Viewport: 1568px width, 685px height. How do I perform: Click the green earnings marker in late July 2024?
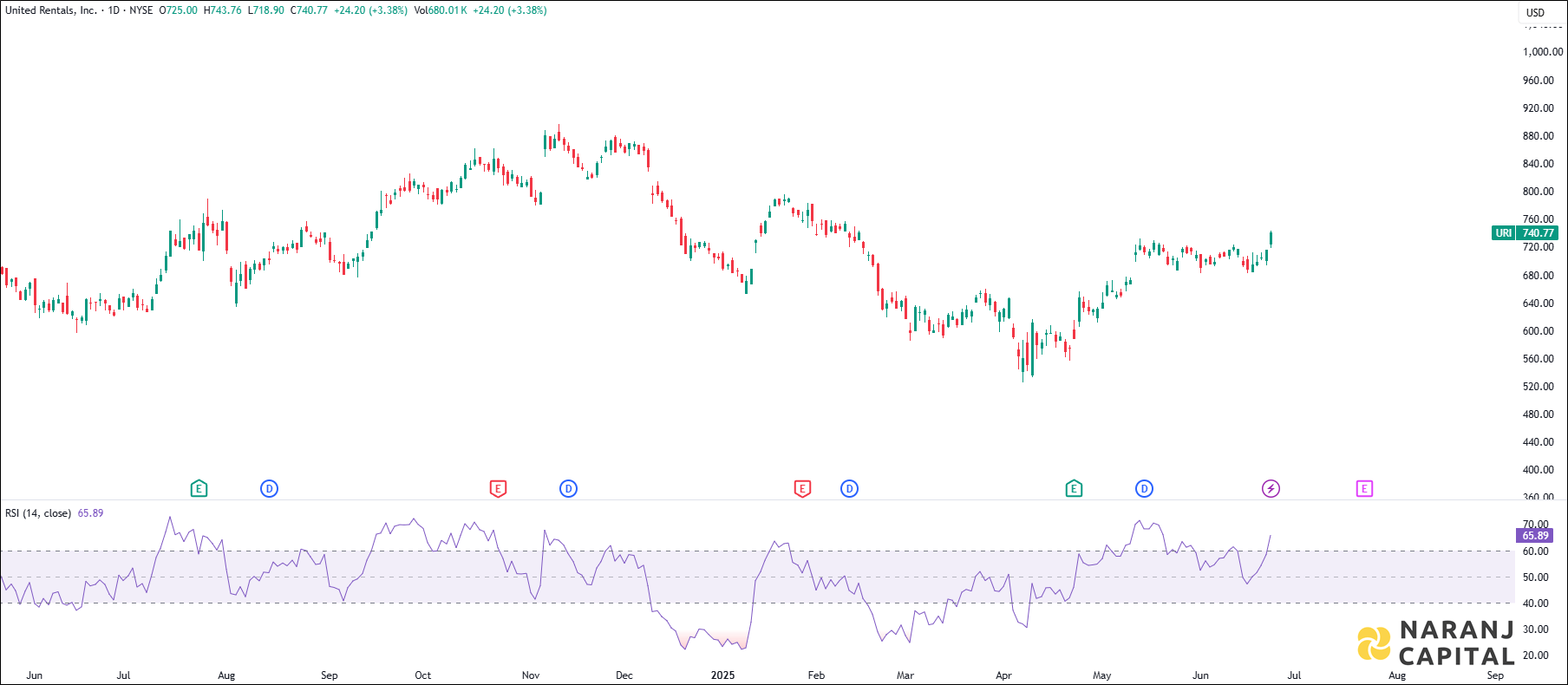point(199,489)
